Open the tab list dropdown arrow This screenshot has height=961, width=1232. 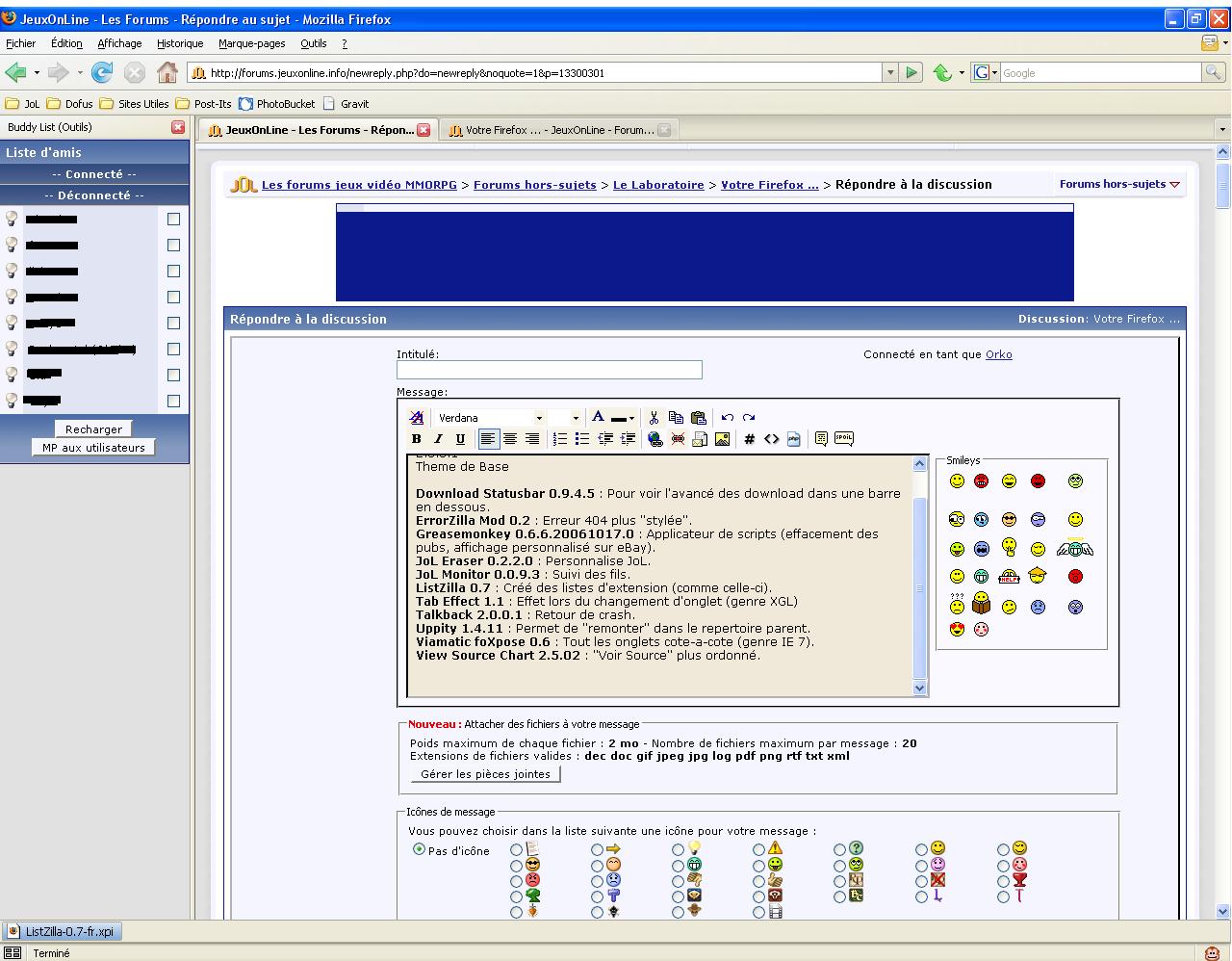point(1222,129)
